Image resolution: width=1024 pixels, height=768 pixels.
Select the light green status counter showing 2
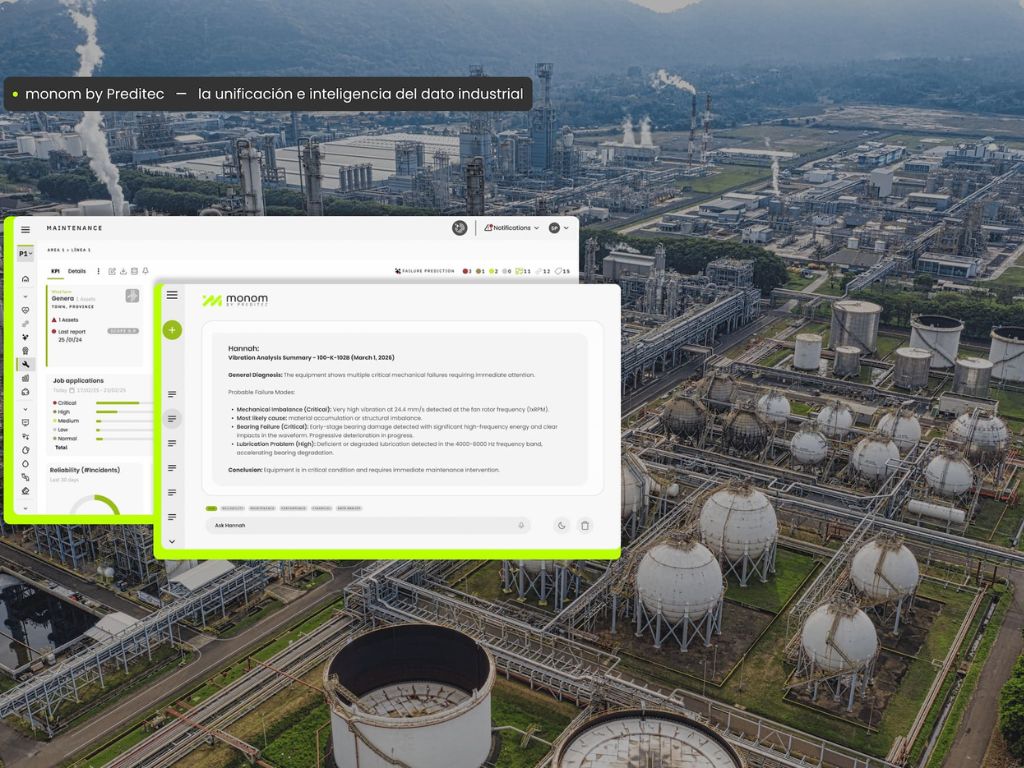494,271
